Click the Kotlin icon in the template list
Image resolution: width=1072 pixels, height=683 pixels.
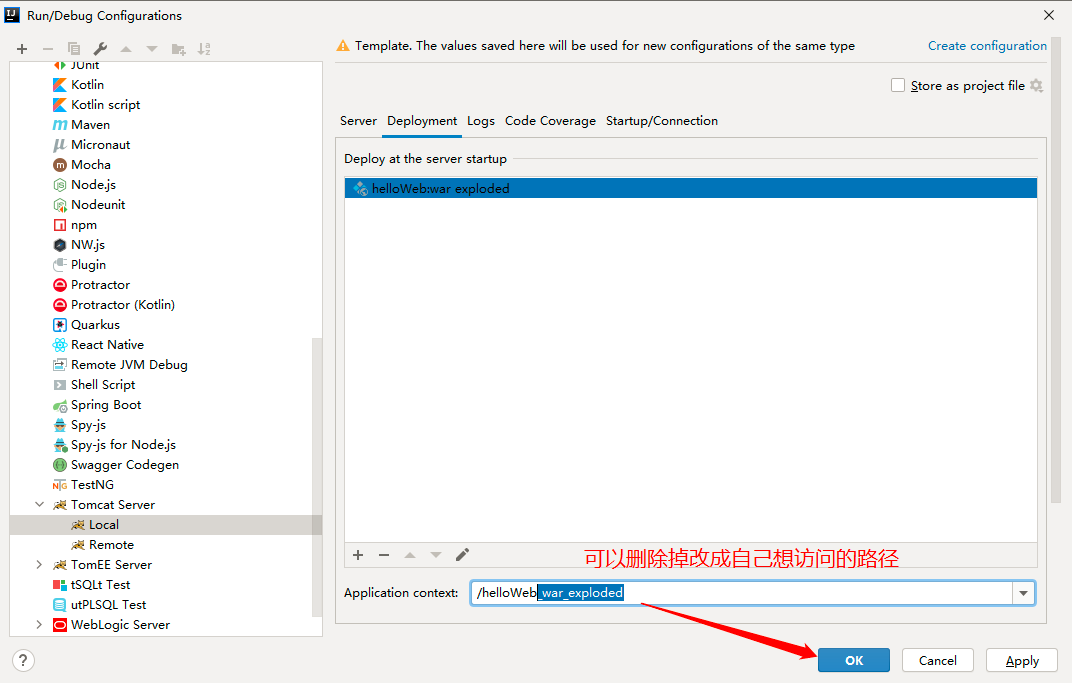tap(59, 85)
